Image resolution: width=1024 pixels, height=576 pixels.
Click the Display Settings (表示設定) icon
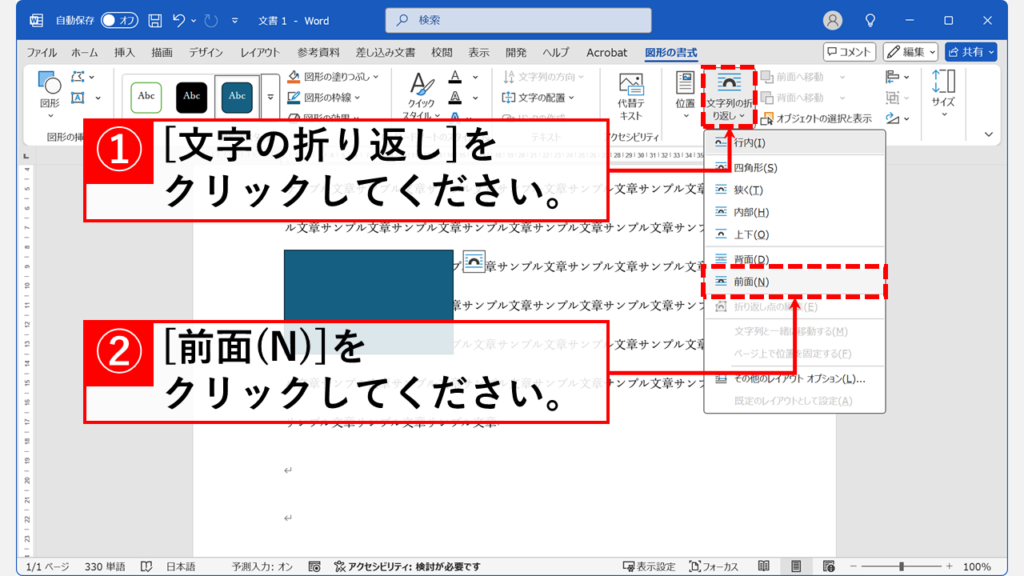(649, 566)
